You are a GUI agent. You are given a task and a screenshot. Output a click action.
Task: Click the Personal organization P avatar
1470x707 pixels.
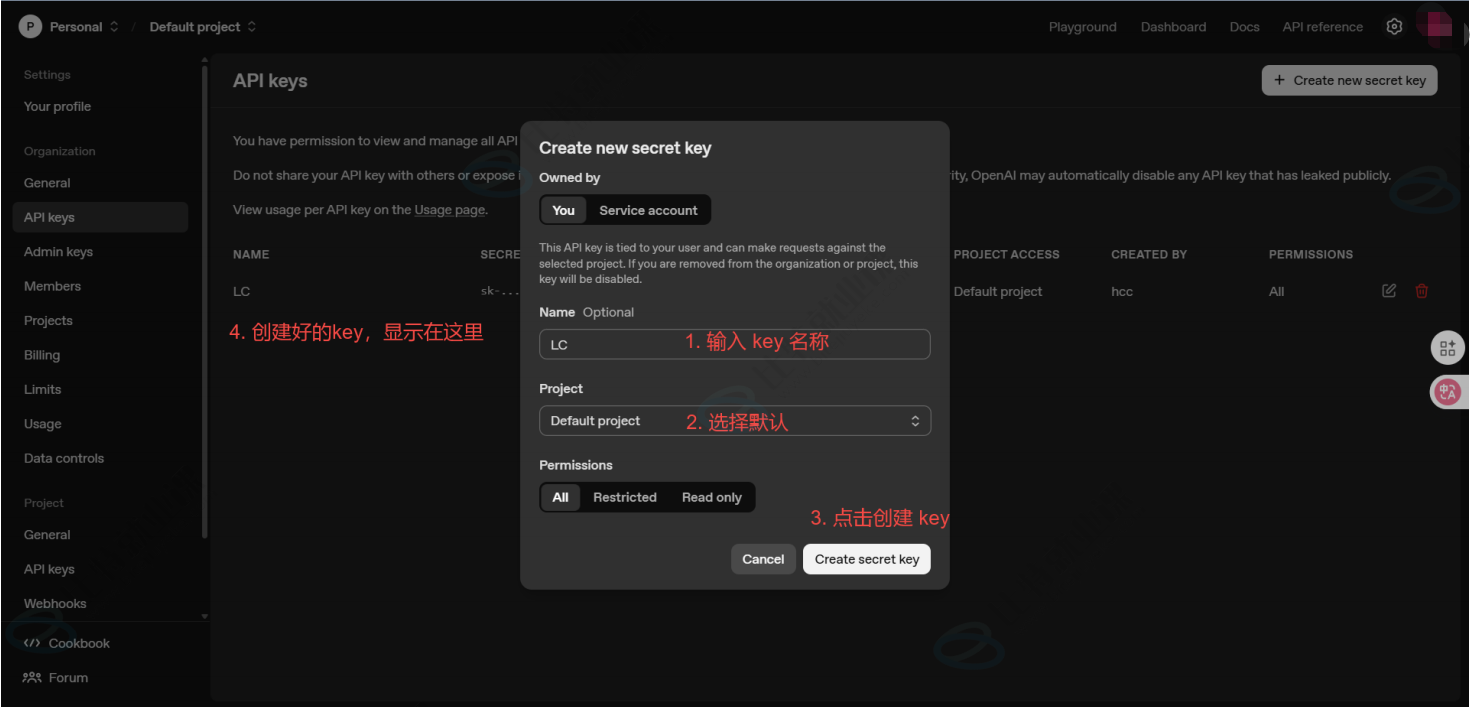tap(30, 27)
